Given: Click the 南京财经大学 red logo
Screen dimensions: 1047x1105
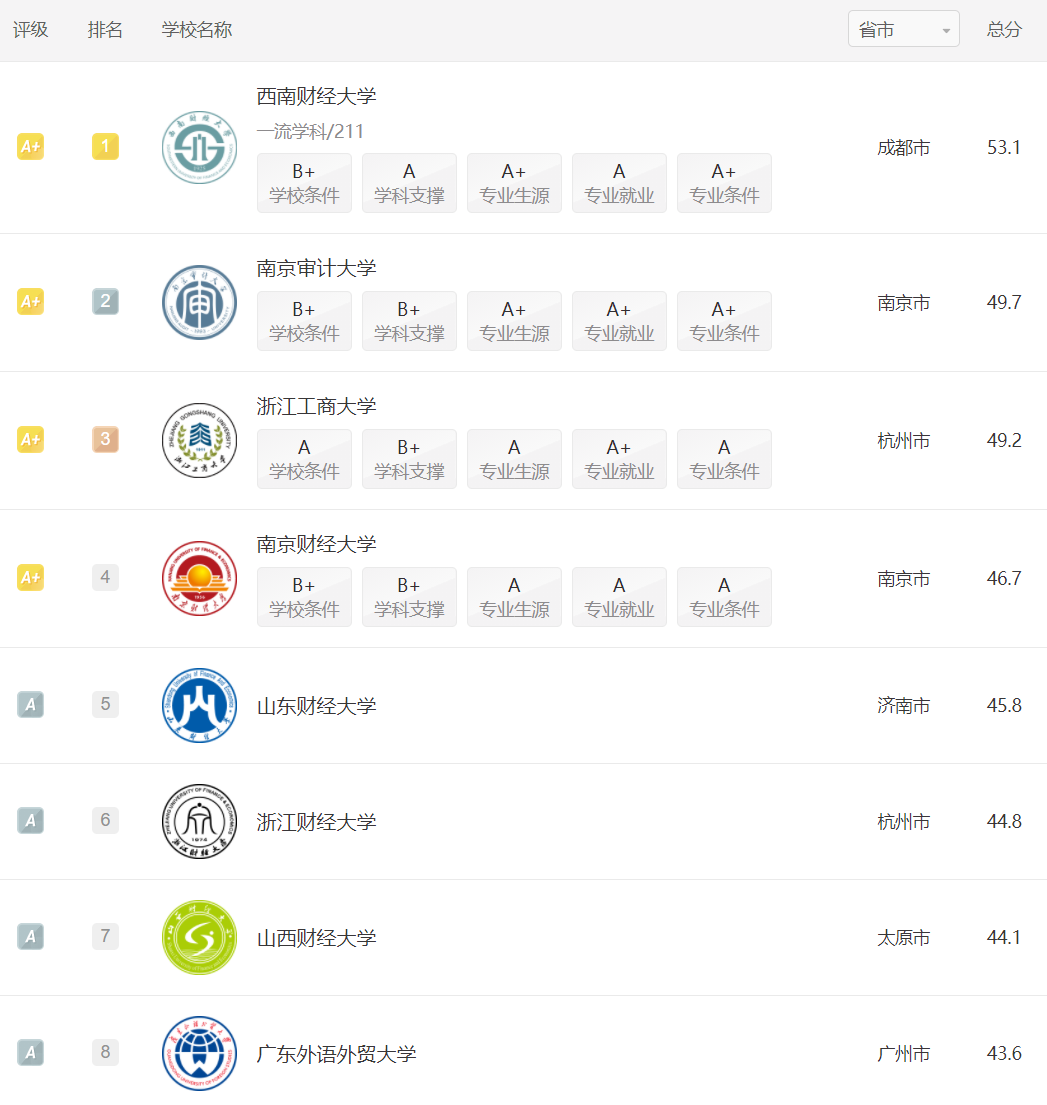Looking at the screenshot, I should click(199, 579).
